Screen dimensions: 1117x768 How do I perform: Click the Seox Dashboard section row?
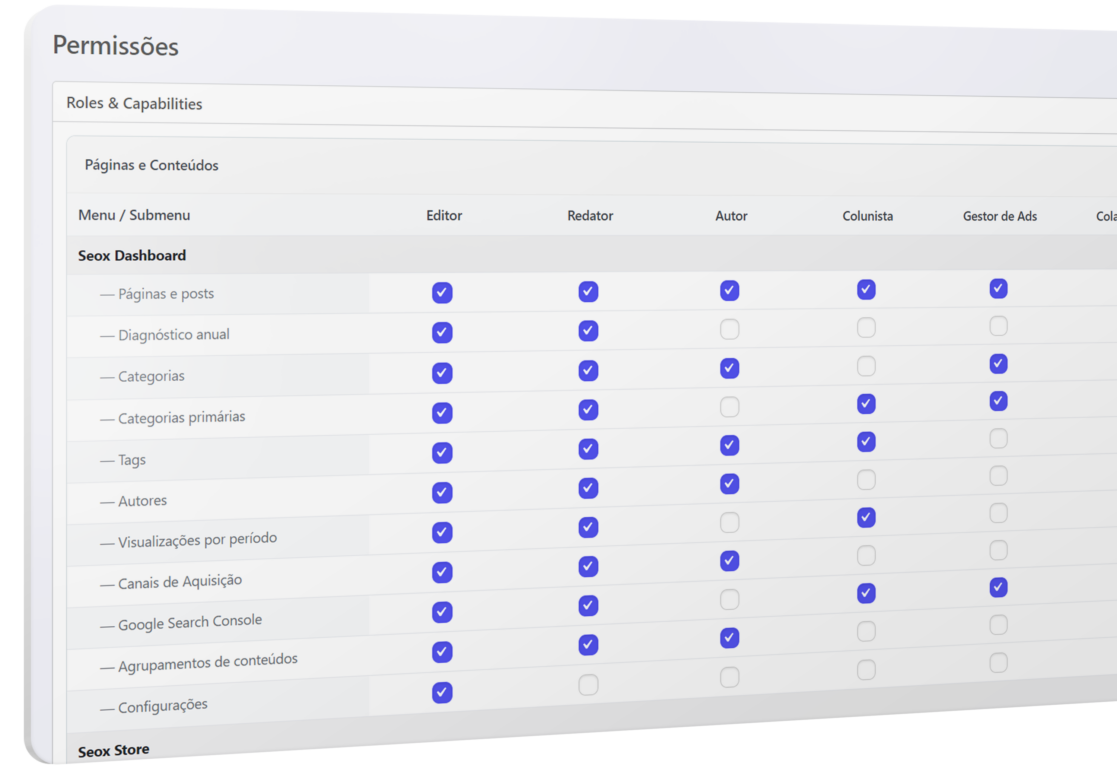(x=132, y=256)
